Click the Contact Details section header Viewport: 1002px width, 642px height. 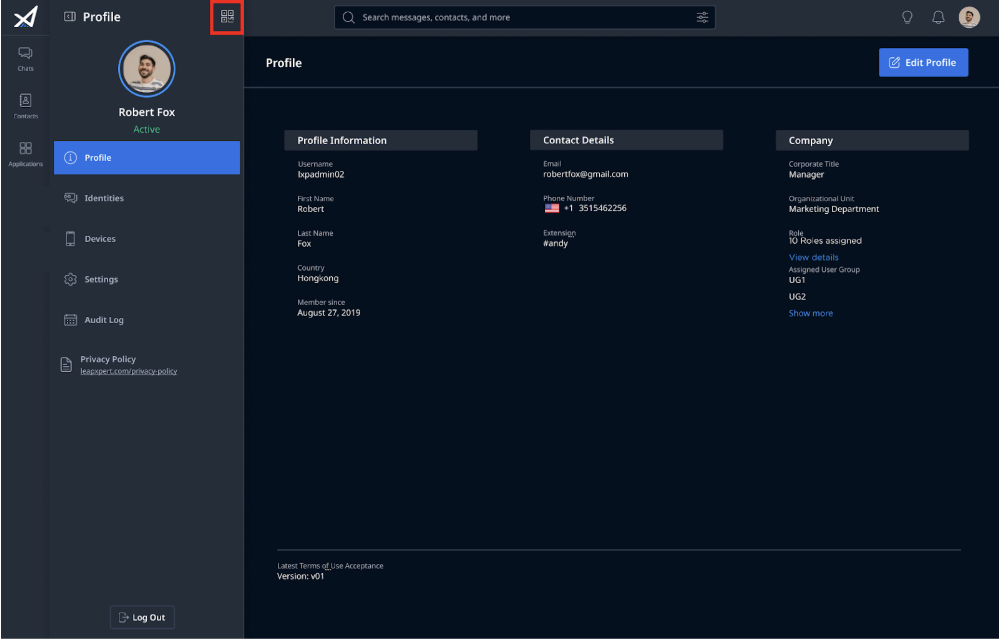pyautogui.click(x=628, y=141)
